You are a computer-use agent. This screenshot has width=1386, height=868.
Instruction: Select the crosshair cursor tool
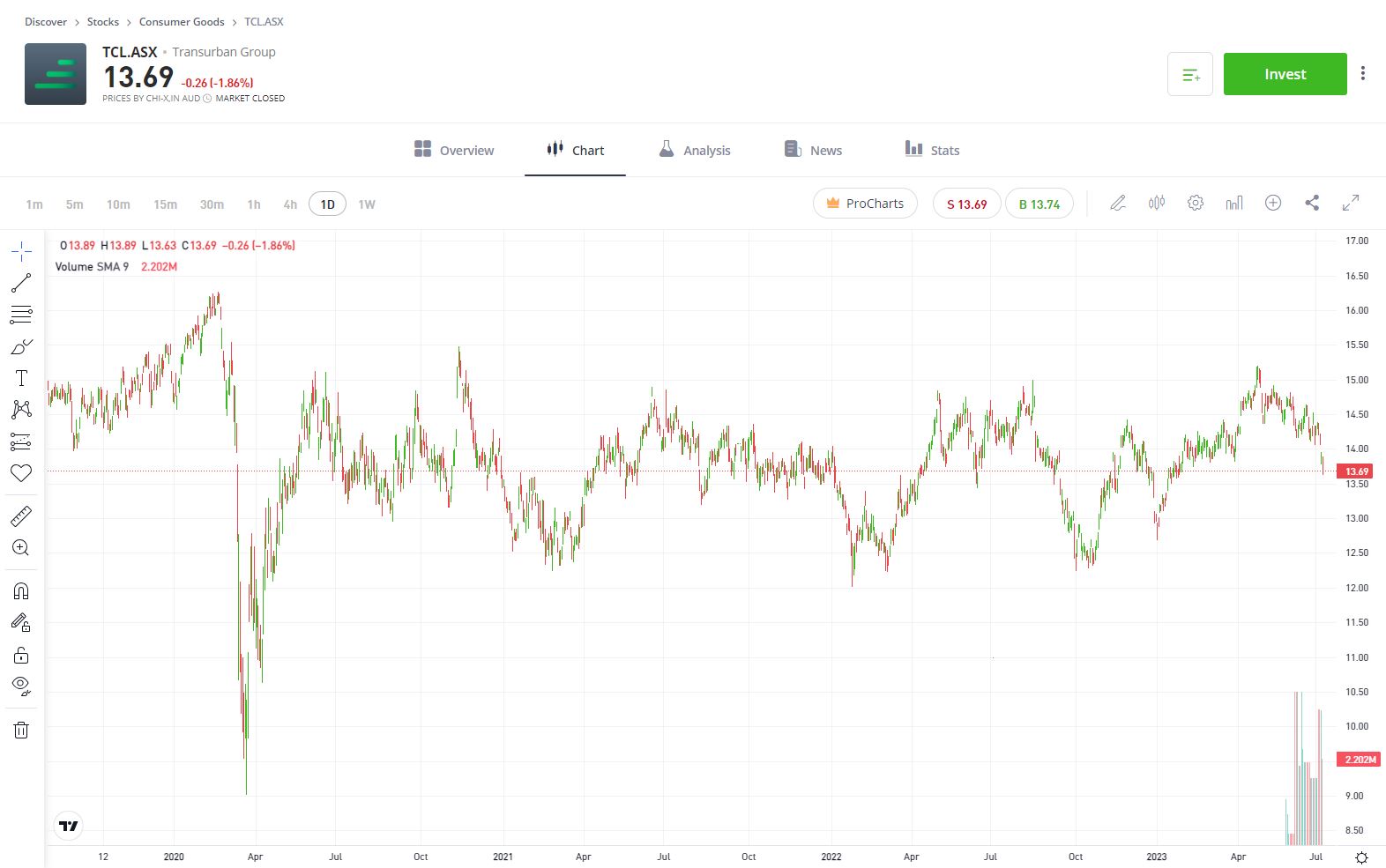[21, 252]
